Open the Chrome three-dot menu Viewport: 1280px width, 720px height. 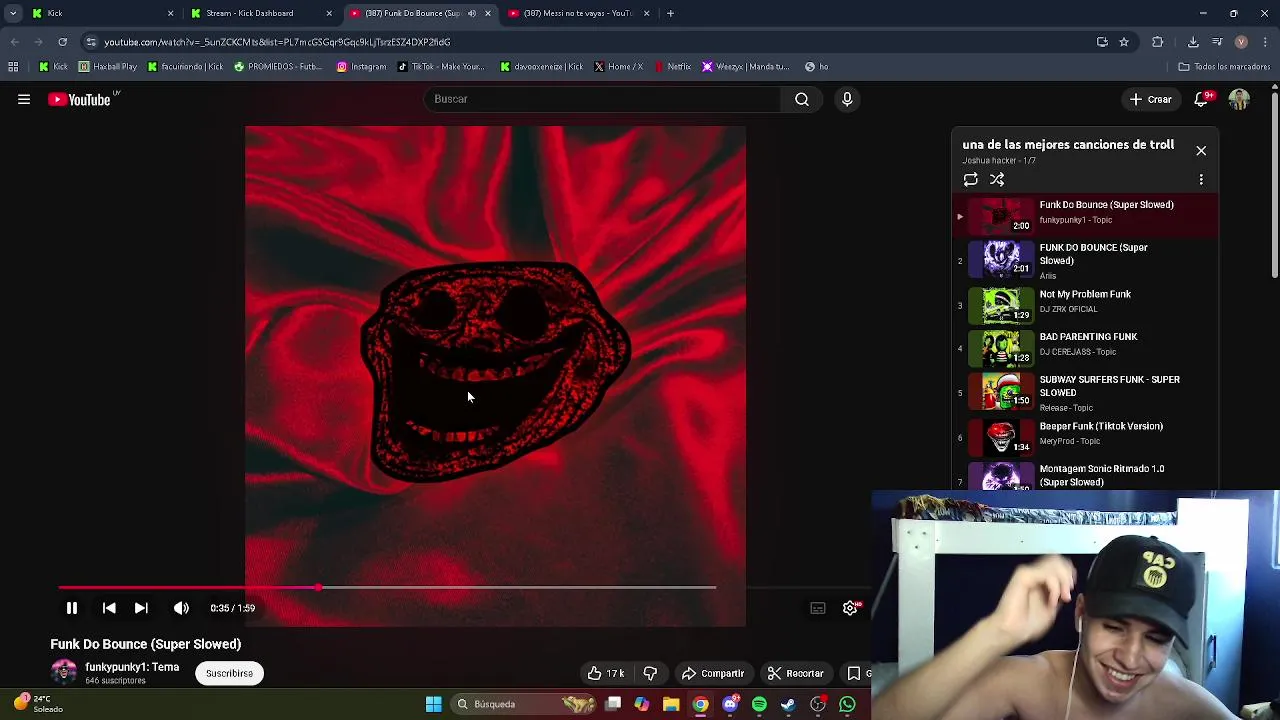point(1265,42)
